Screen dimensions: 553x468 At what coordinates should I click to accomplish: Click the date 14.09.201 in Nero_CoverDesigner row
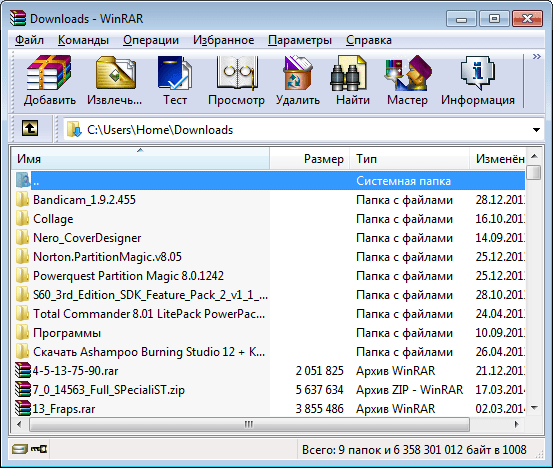(500, 238)
